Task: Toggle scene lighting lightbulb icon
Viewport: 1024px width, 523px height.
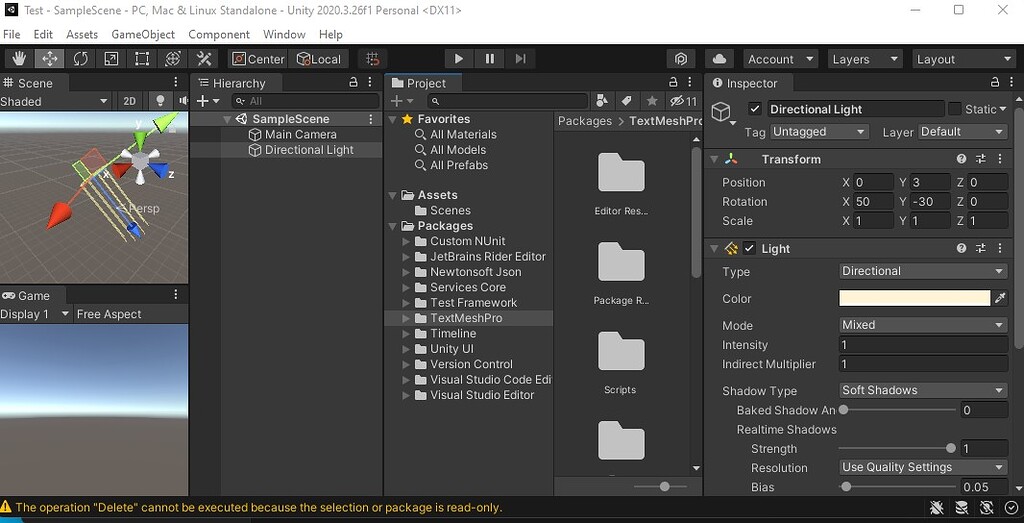Action: 159,101
